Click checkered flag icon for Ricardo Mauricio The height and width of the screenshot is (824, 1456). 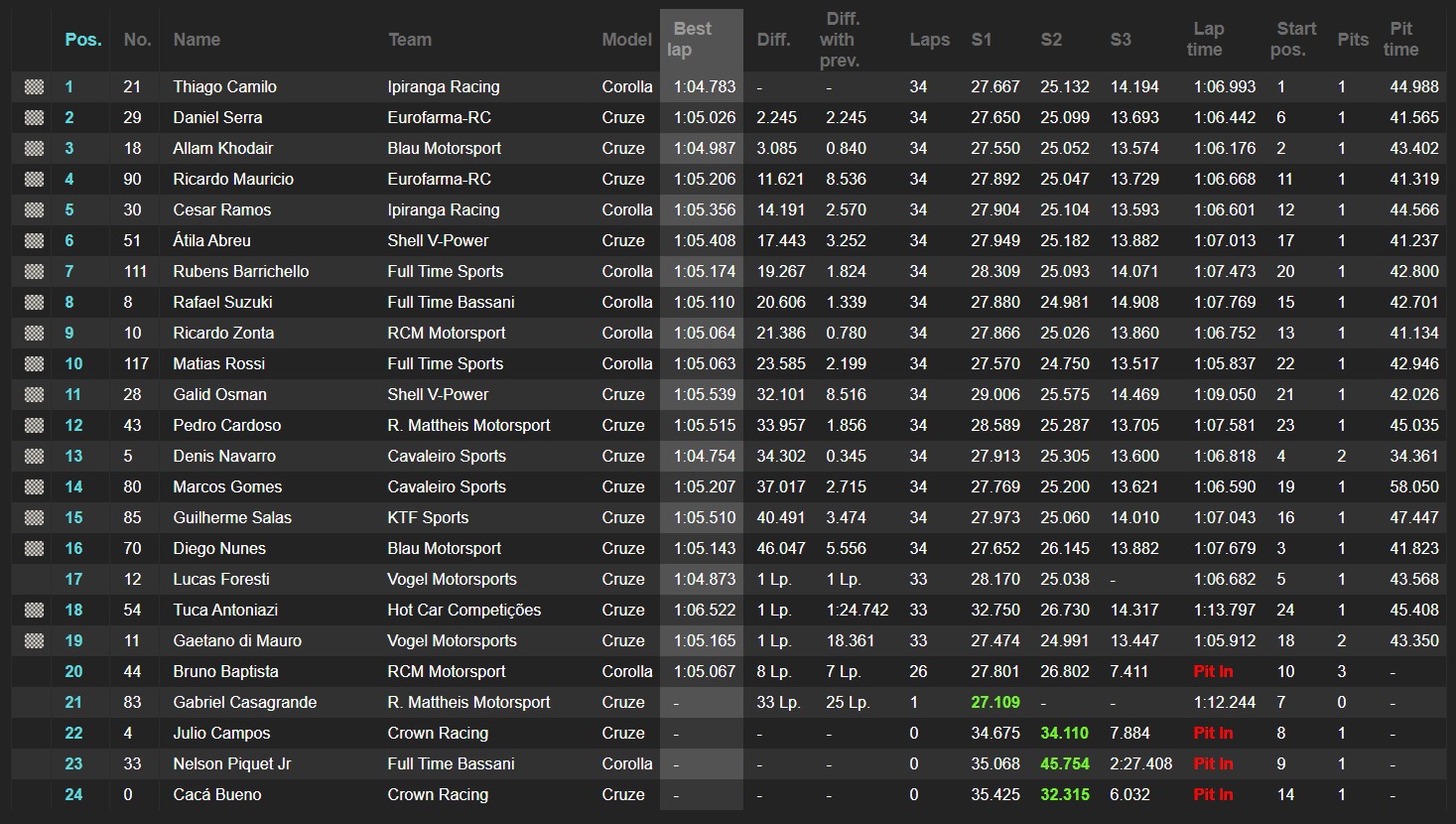coord(34,180)
